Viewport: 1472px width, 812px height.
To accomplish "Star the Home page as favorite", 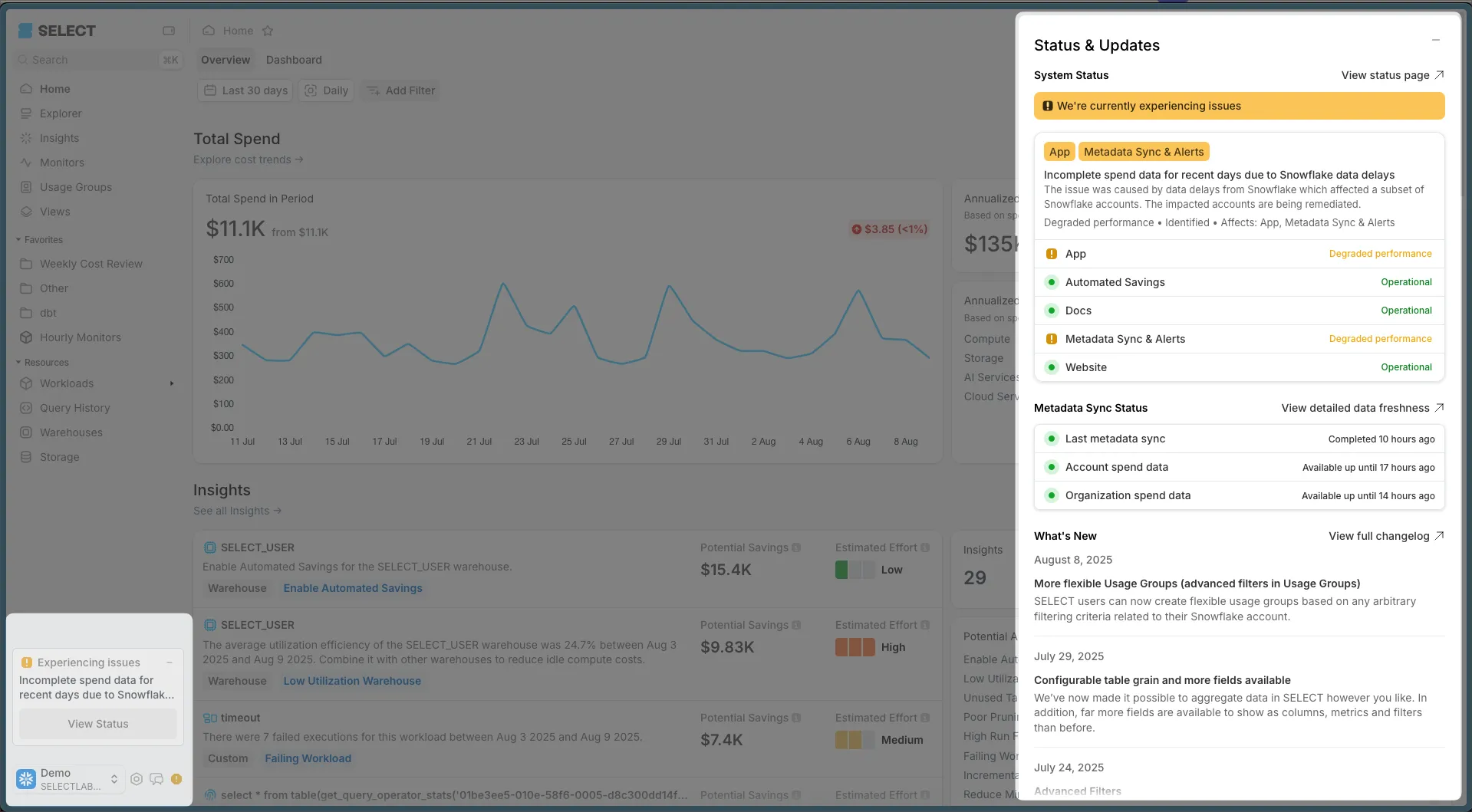I will (268, 31).
